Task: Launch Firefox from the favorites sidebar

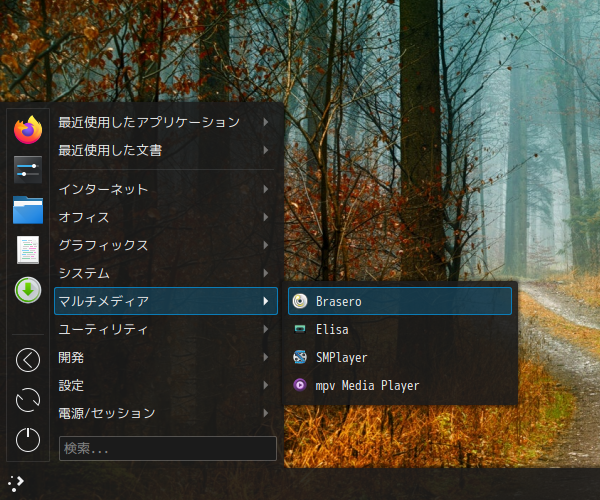Action: 28,130
